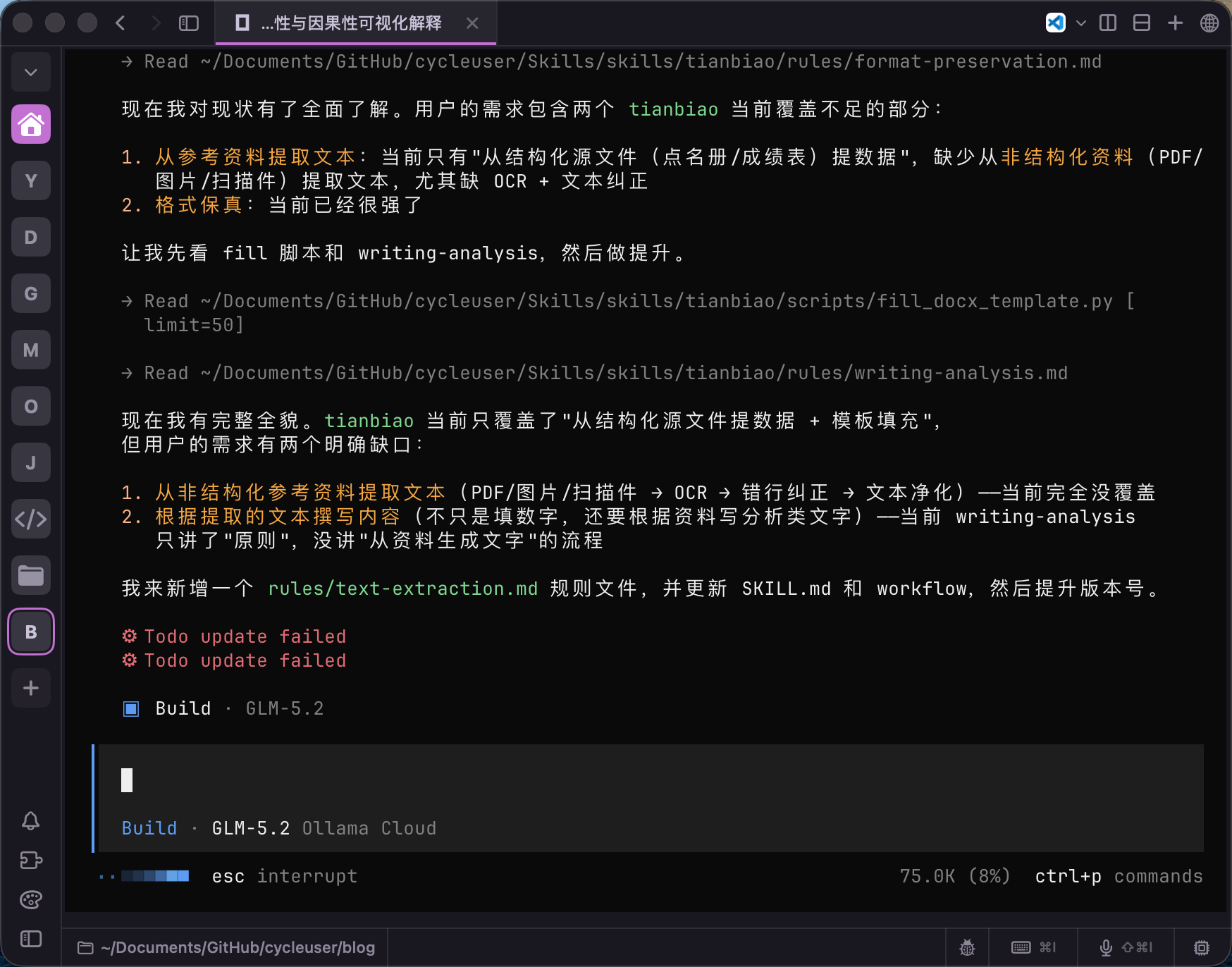Select the code brackets sidebar icon
Viewport: 1232px width, 967px height.
coord(31,519)
